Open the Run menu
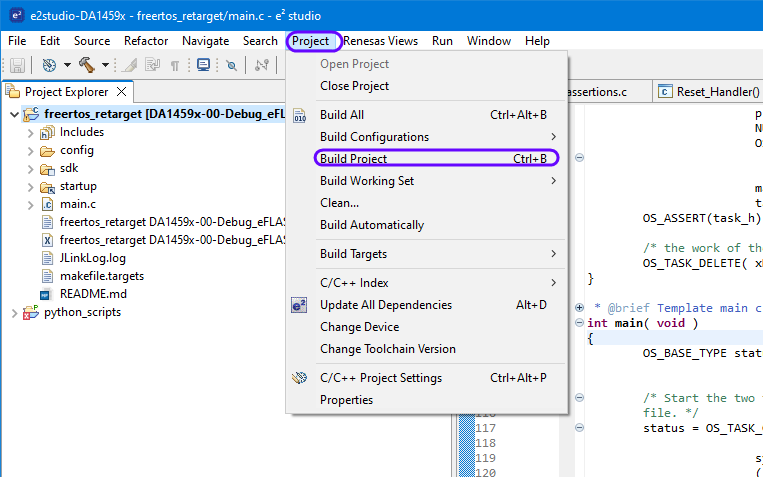Screen dimensions: 763x477 tap(442, 41)
